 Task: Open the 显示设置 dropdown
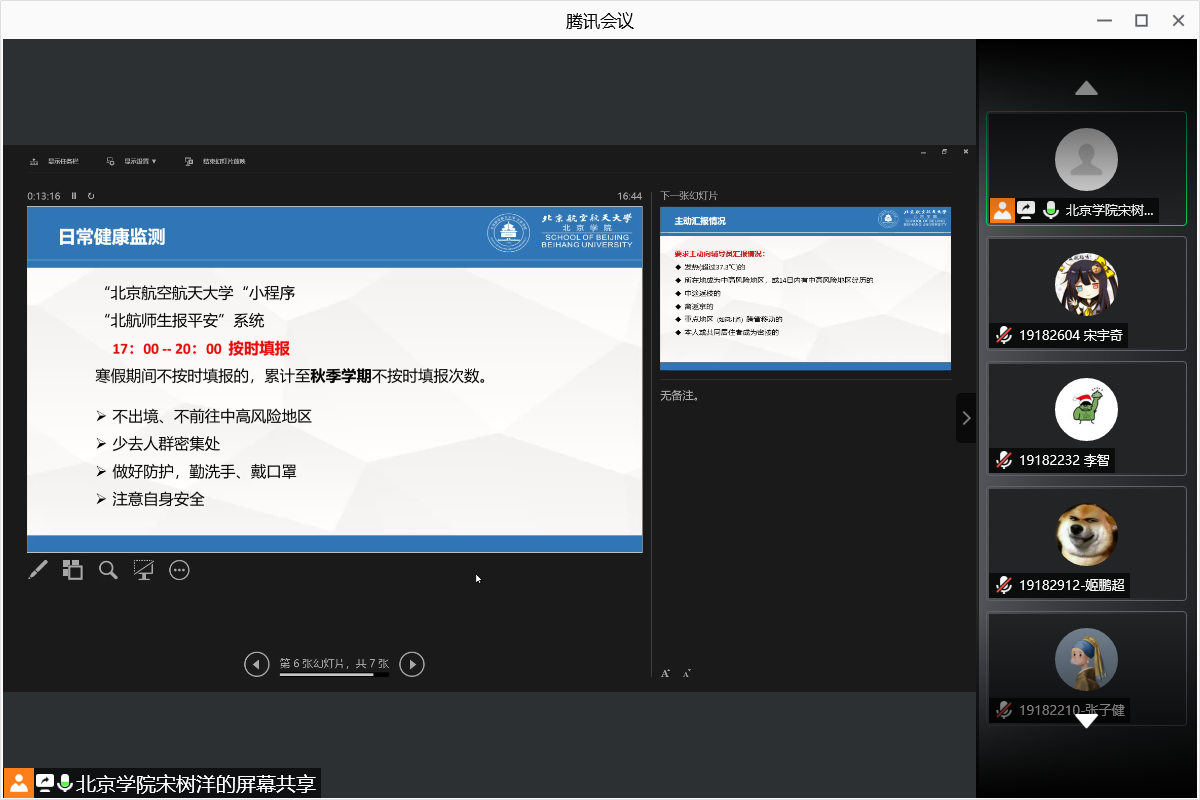click(x=131, y=161)
